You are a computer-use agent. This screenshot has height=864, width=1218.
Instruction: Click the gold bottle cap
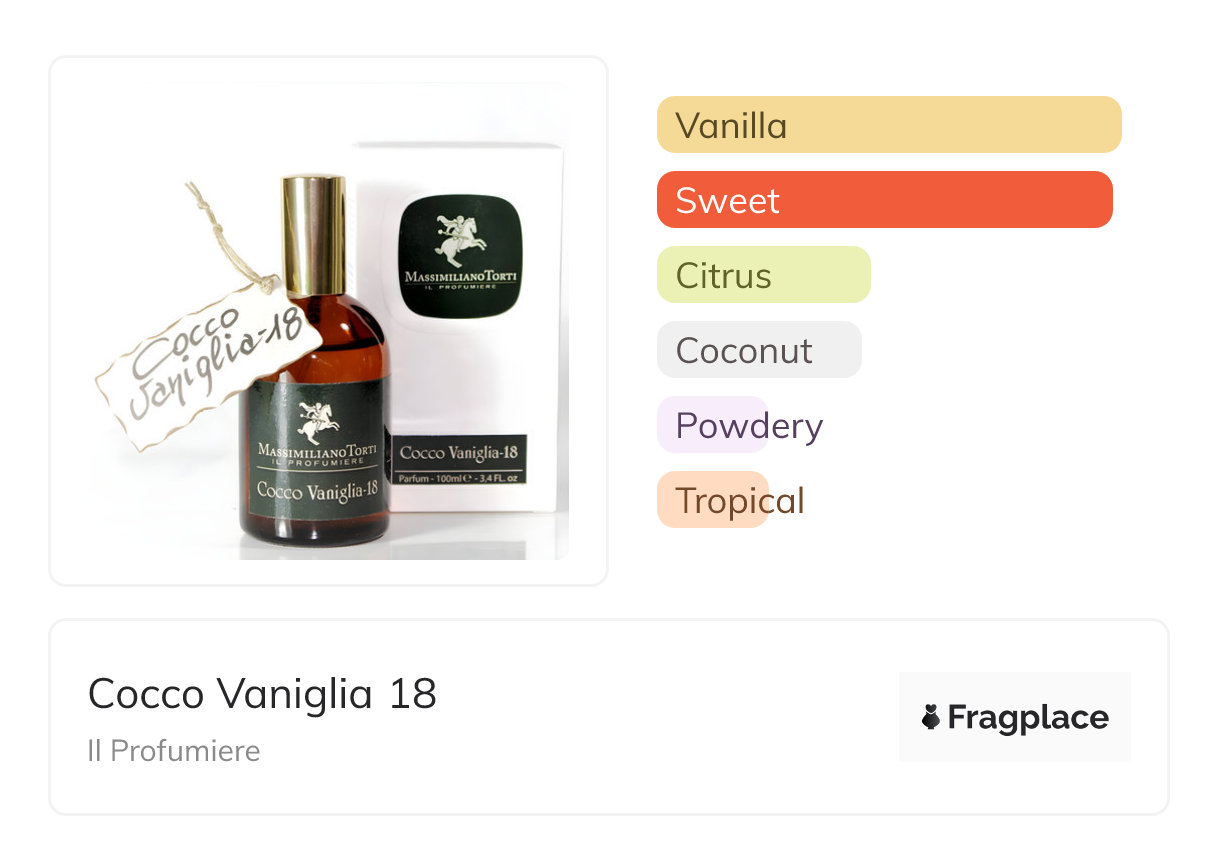pyautogui.click(x=313, y=236)
